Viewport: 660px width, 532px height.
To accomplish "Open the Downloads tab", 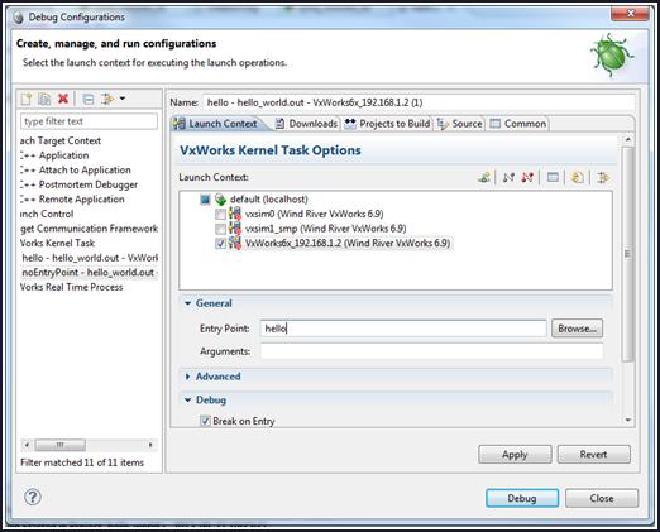I will [x=306, y=124].
